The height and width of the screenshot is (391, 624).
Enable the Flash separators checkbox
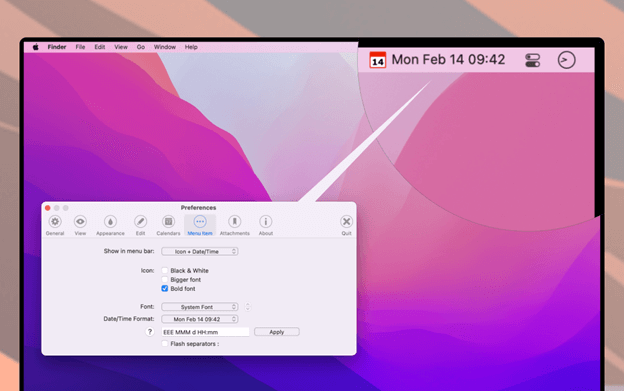[x=165, y=344]
